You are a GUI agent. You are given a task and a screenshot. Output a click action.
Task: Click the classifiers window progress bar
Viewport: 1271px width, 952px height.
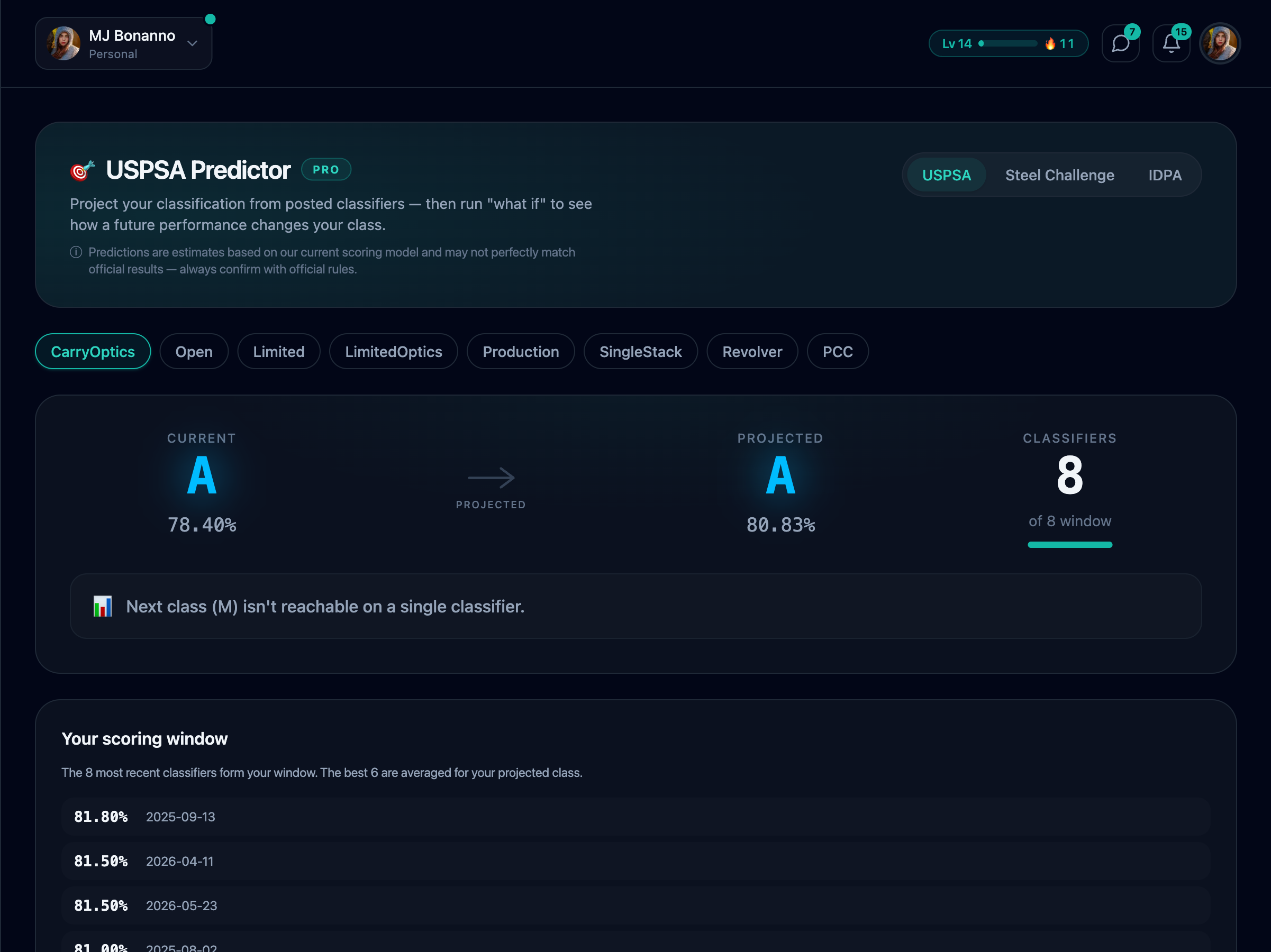click(x=1070, y=545)
